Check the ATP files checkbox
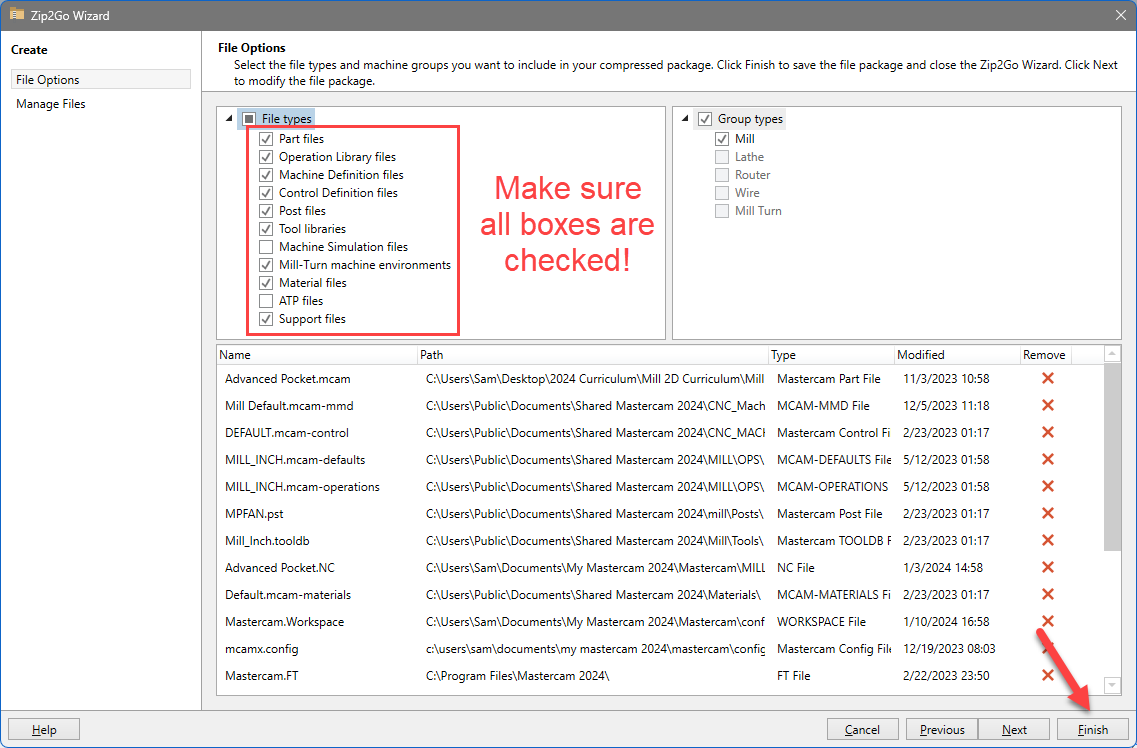The image size is (1137, 748). [266, 301]
